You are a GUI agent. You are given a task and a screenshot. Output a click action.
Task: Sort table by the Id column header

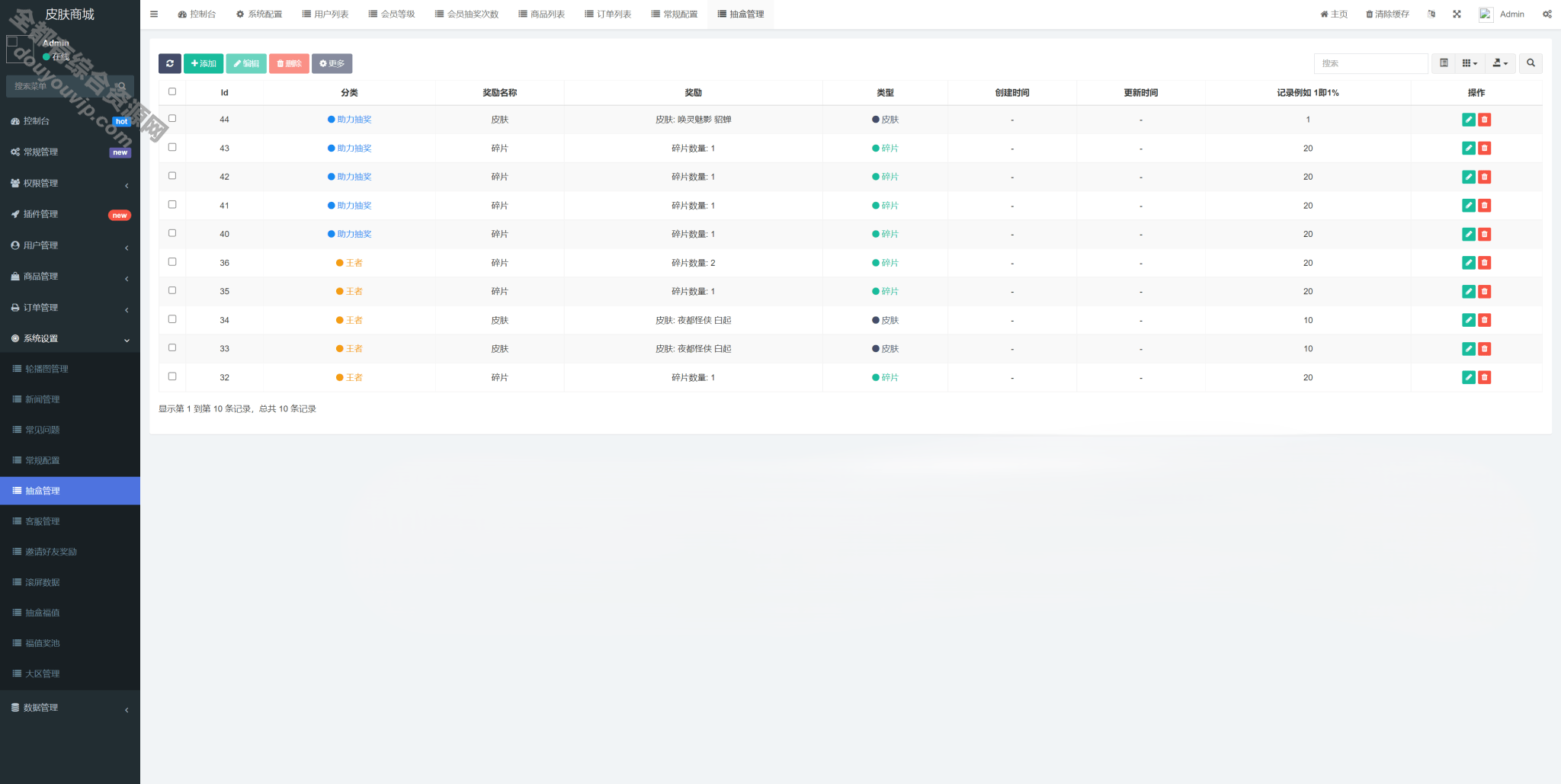pyautogui.click(x=224, y=92)
